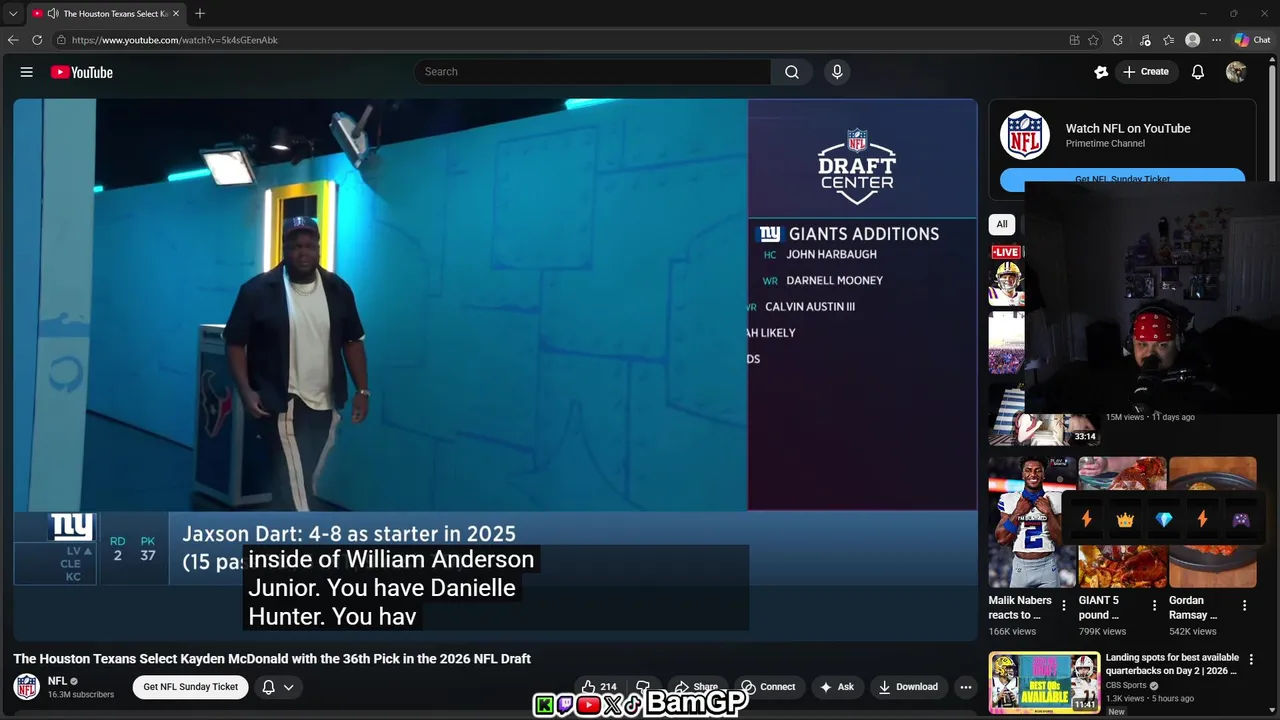Click the crown icon in overlay bar

click(1125, 520)
